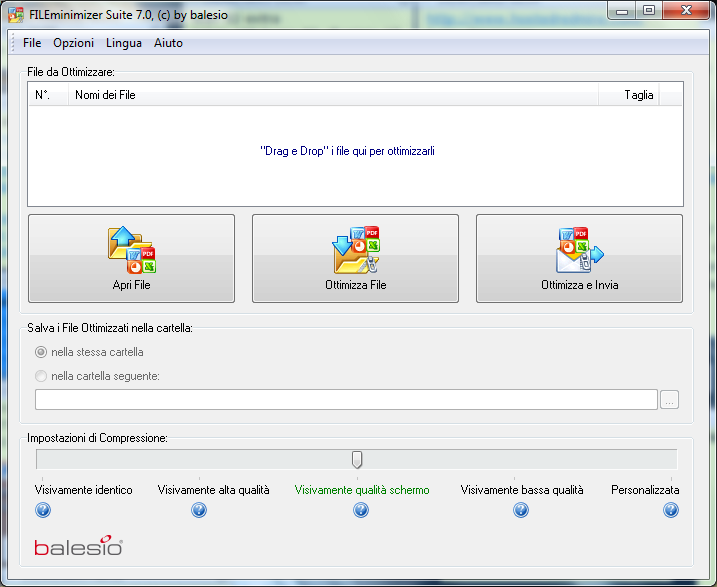Help icon under Visivamente bassa qualità

pyautogui.click(x=521, y=510)
